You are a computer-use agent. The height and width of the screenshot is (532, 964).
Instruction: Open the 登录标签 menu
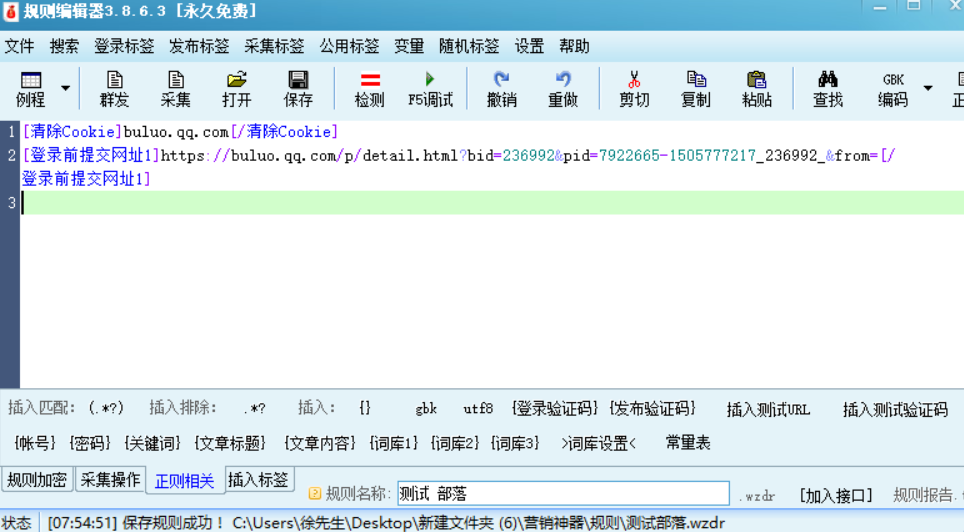[x=124, y=46]
